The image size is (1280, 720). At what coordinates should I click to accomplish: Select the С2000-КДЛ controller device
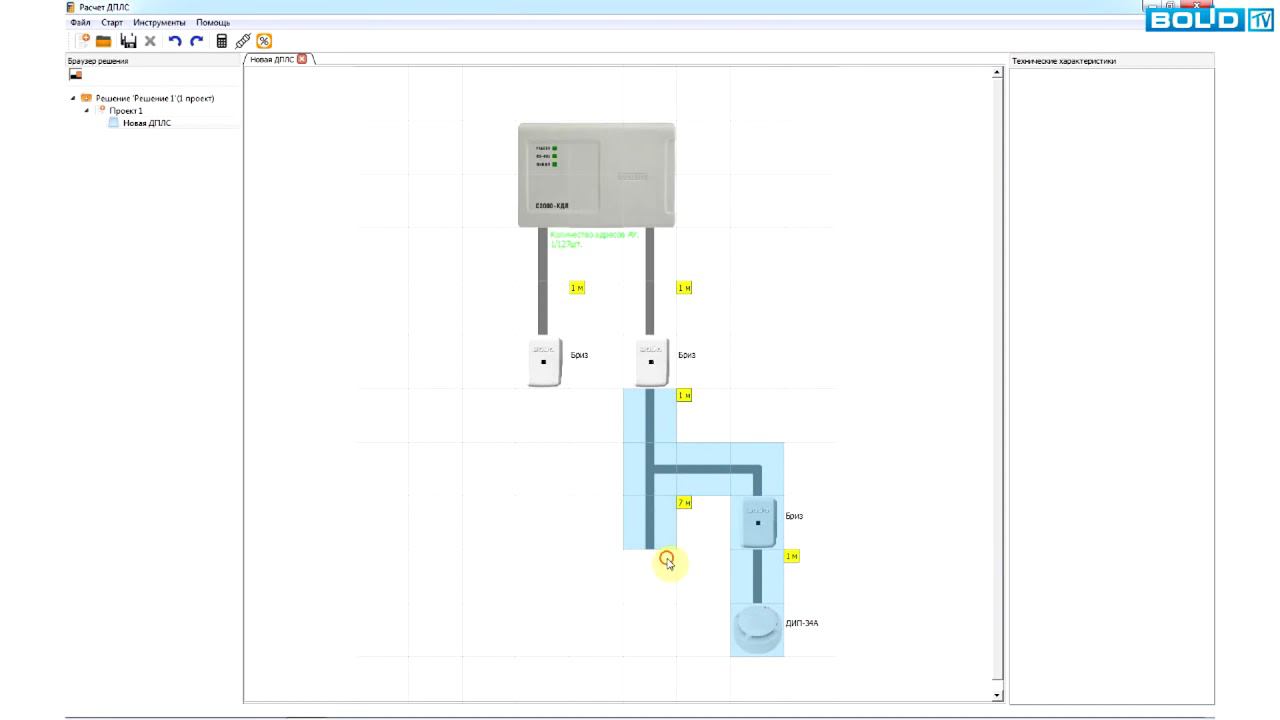click(x=596, y=175)
